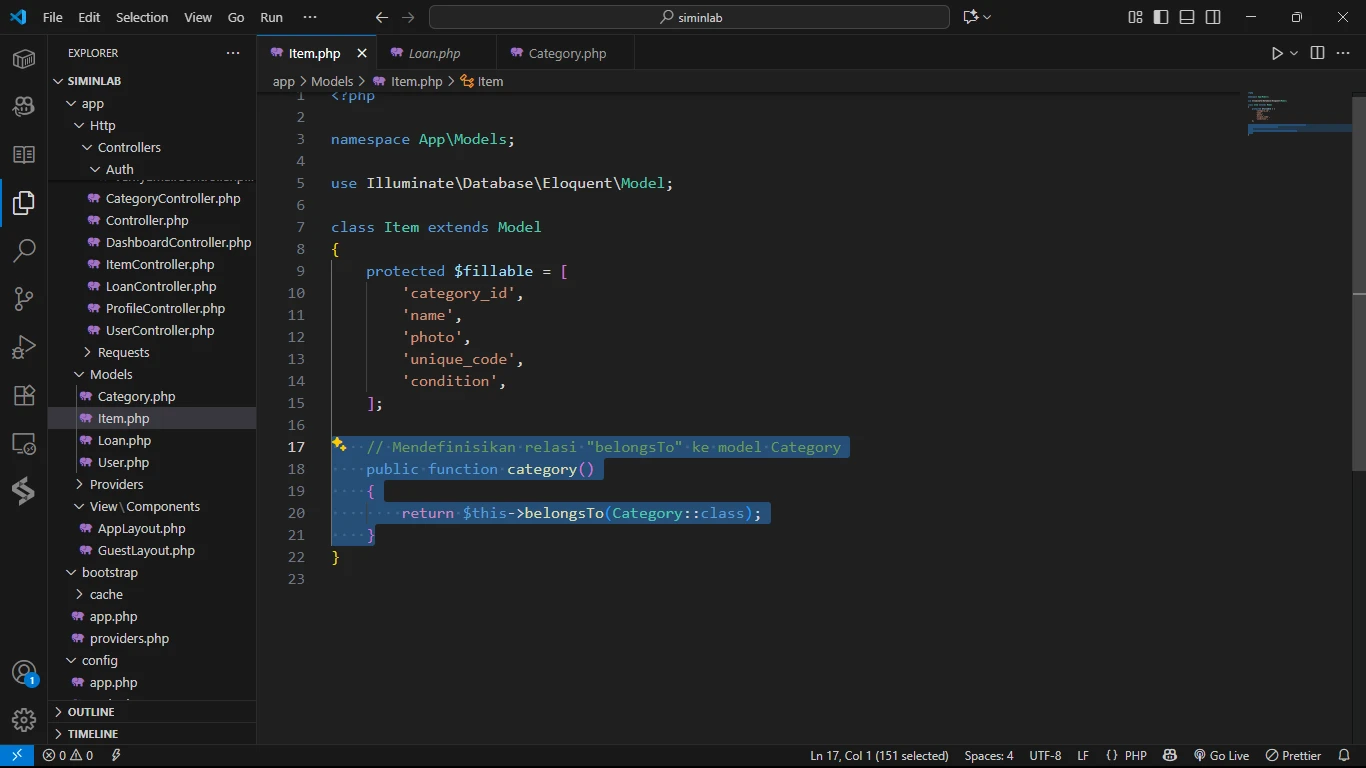Open the Accounts icon in activity bar

click(x=24, y=672)
